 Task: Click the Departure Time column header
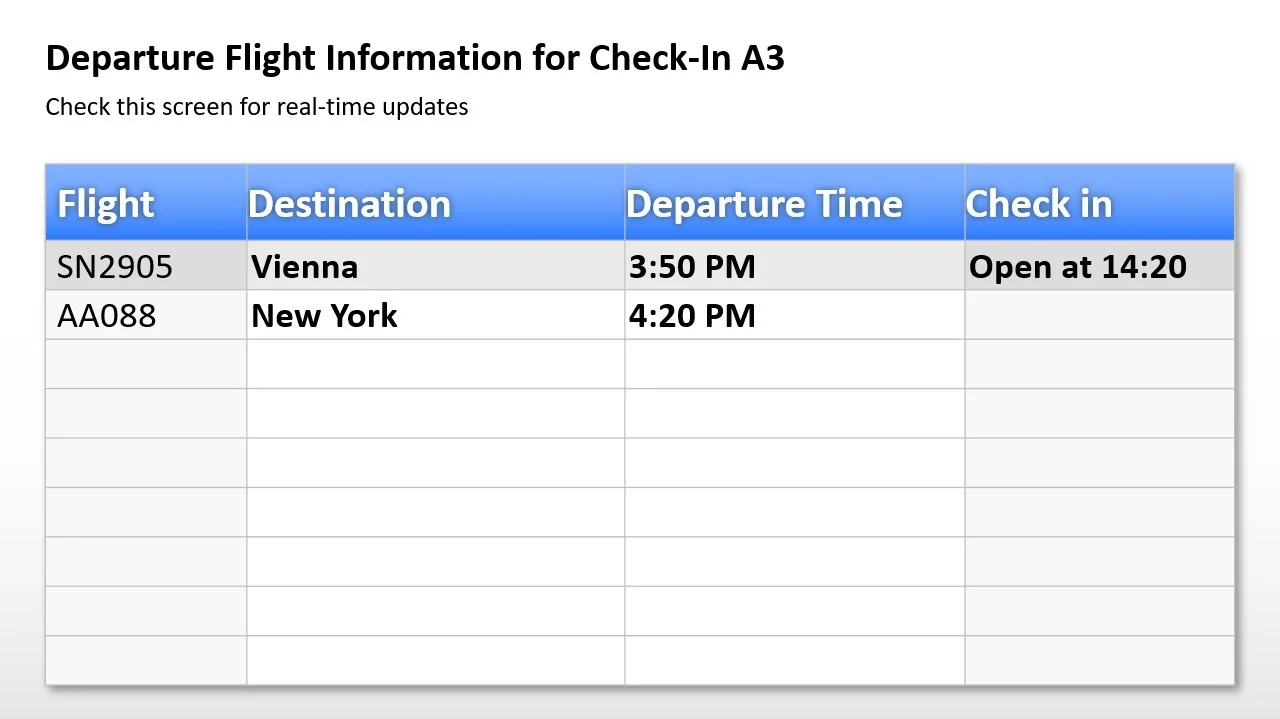click(x=764, y=204)
